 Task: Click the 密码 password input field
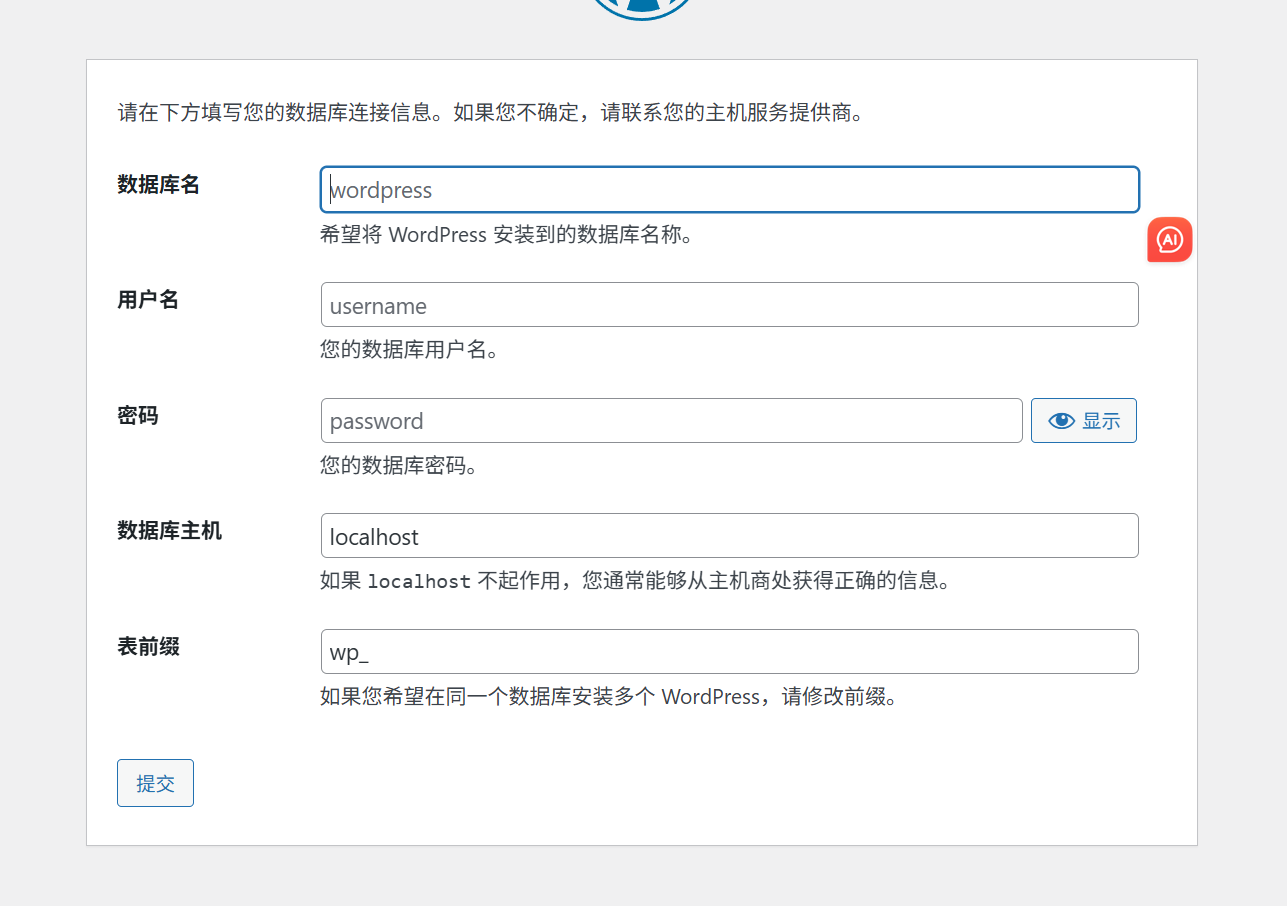[x=671, y=421]
